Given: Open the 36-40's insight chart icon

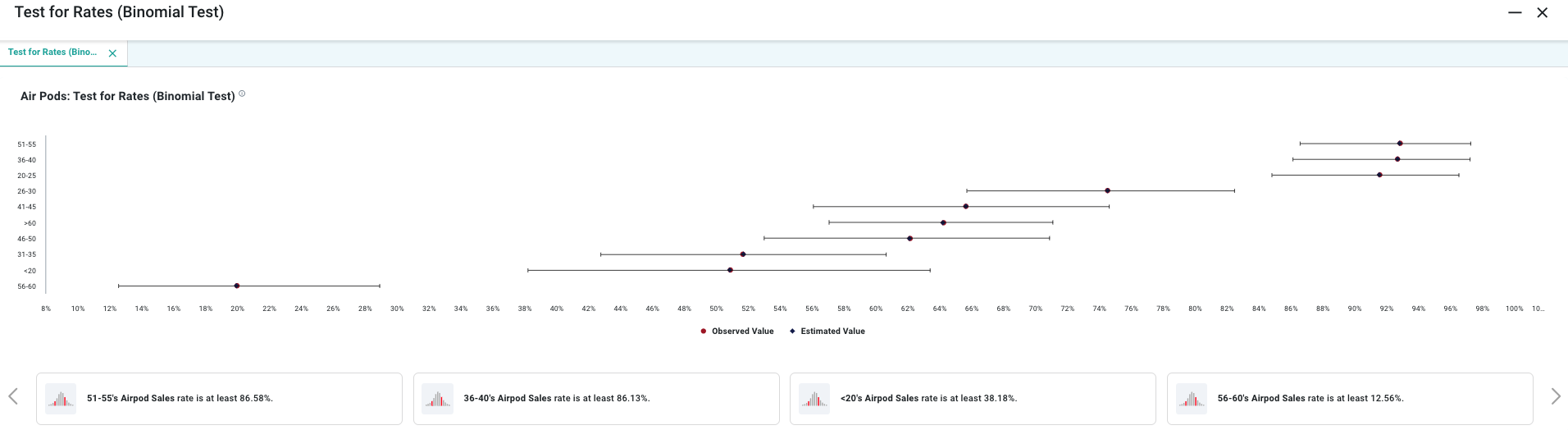Looking at the screenshot, I should pos(437,399).
